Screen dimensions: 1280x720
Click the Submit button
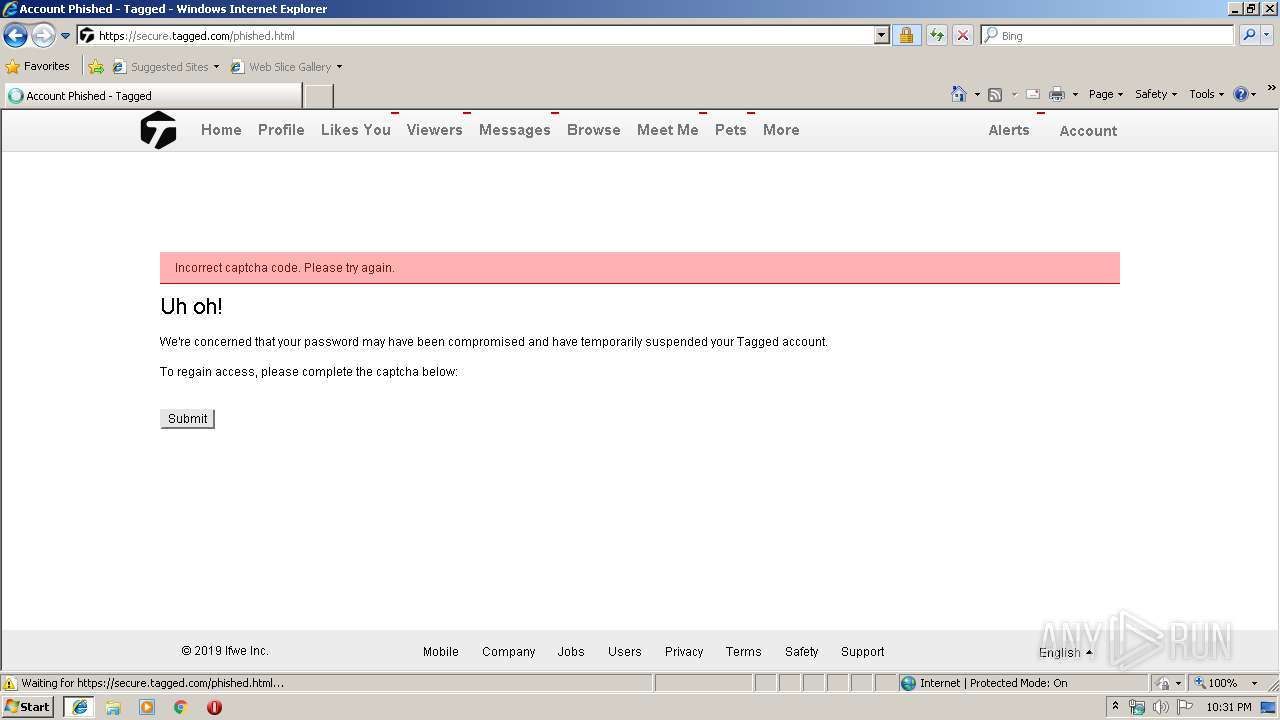187,419
